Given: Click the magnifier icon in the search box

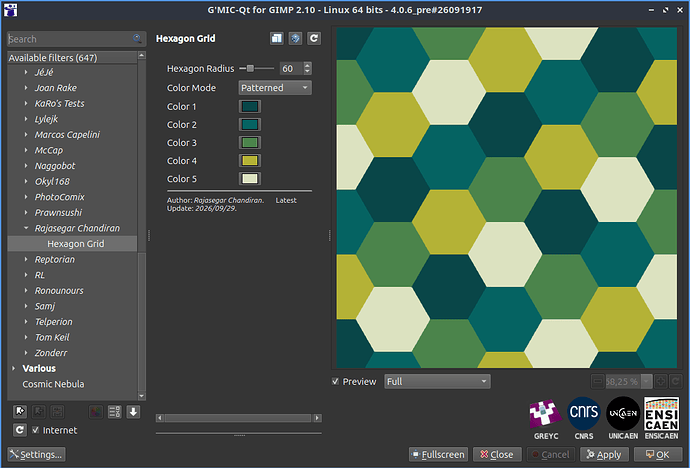Looking at the screenshot, I should click(x=137, y=39).
